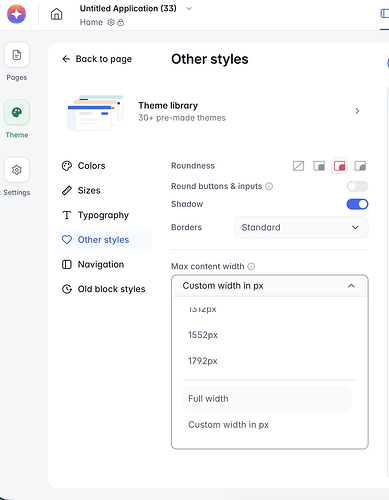389x500 pixels.
Task: Choose Custom width in px option in list
Action: pos(267,425)
